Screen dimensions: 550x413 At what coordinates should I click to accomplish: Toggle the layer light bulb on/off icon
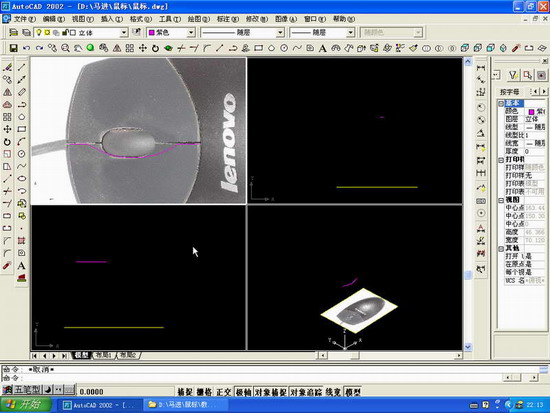39,32
